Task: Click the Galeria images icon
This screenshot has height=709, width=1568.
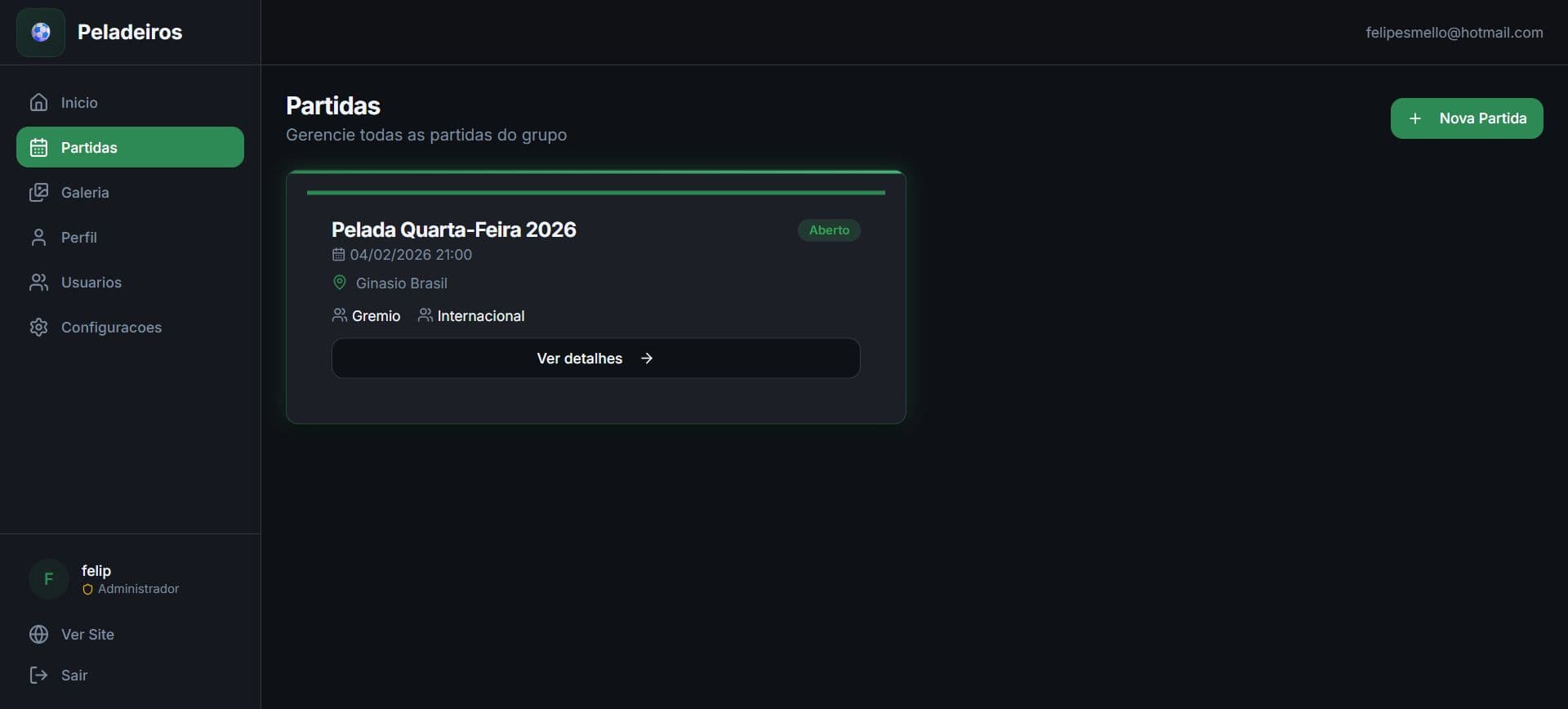Action: tap(38, 192)
